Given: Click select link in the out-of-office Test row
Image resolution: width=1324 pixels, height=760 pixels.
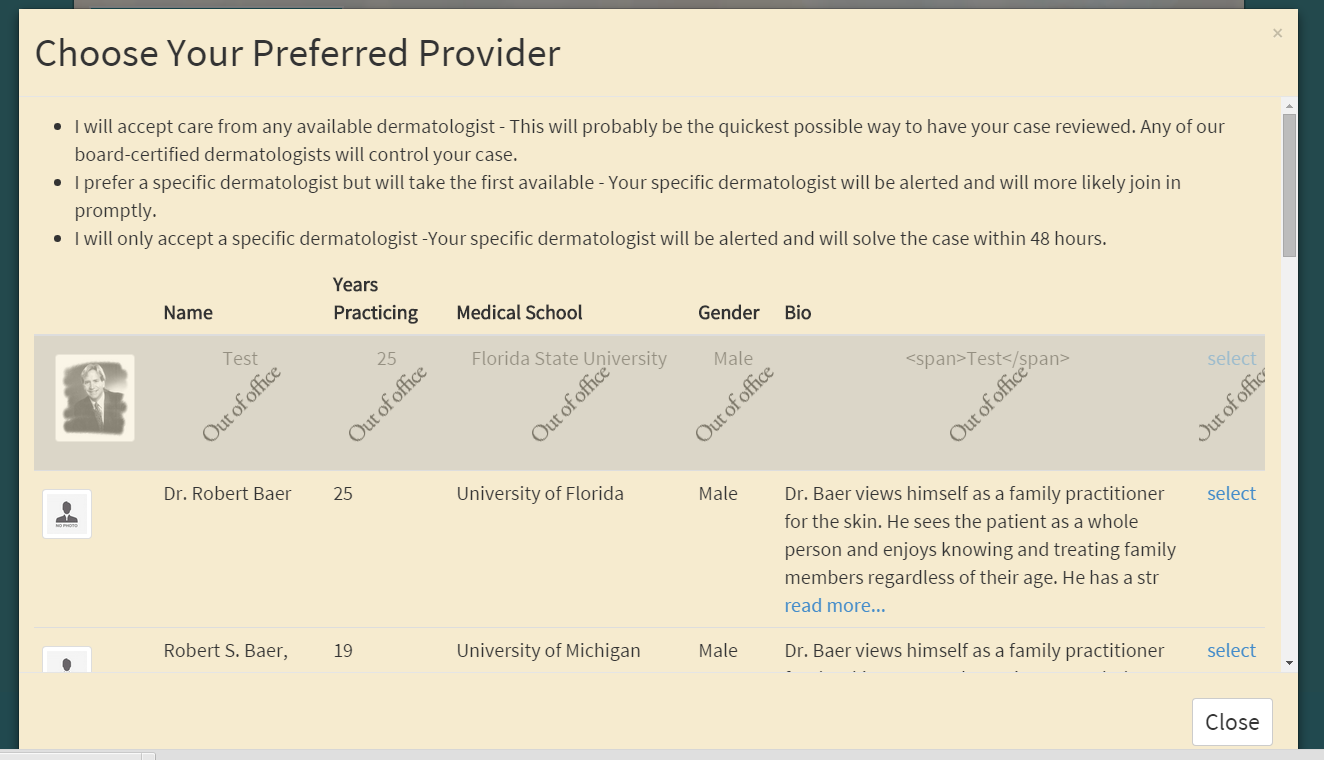Looking at the screenshot, I should 1231,359.
